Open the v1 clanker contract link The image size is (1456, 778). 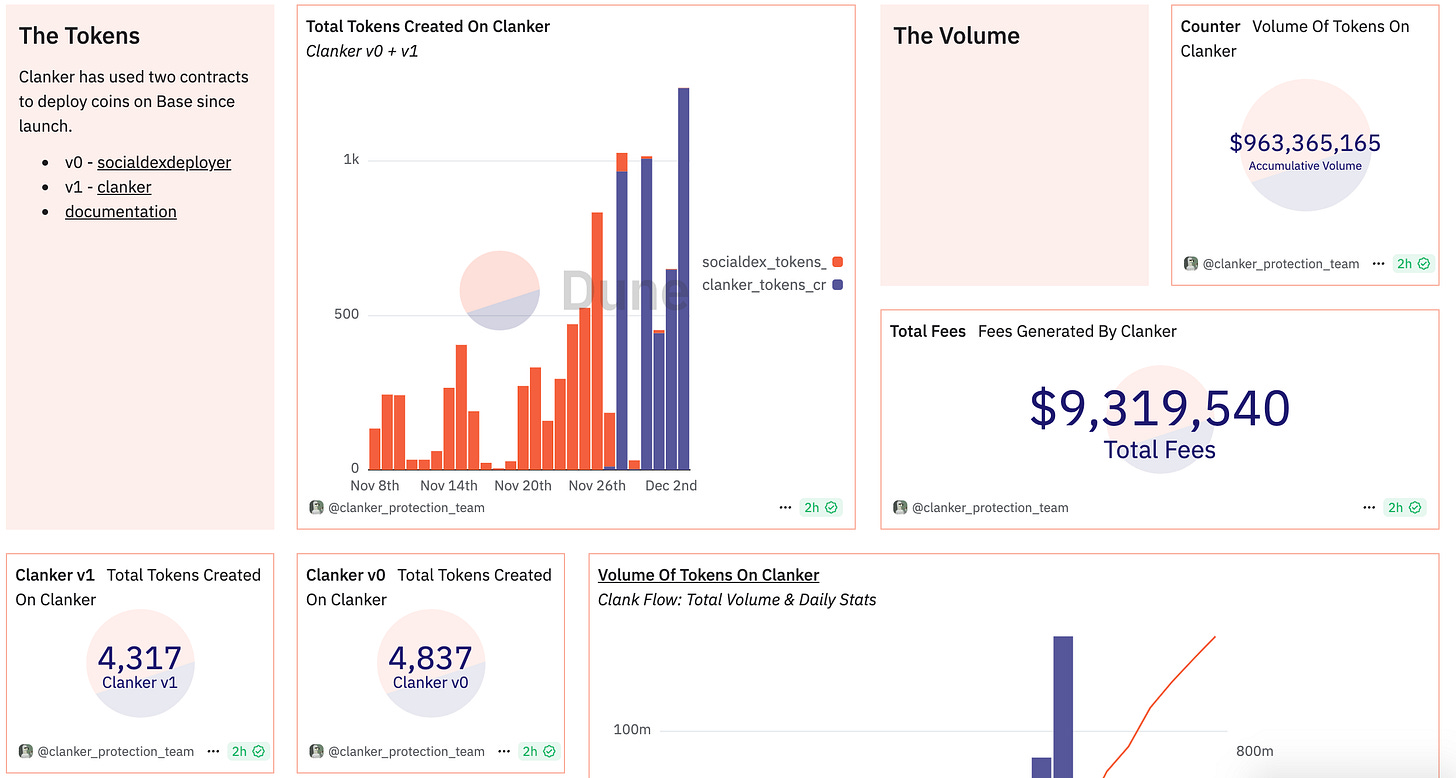(124, 187)
